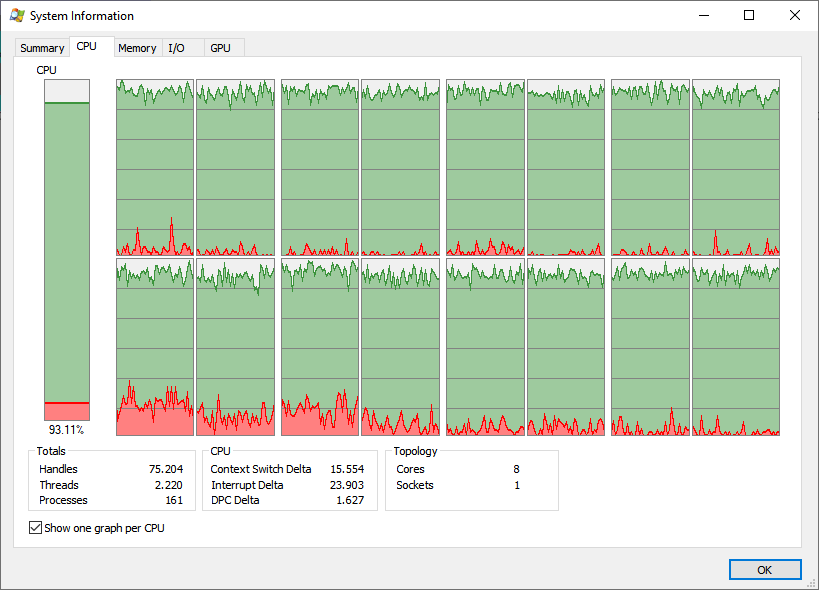Click the Processes value 161
Viewport: 819px width, 590px height.
[x=174, y=500]
